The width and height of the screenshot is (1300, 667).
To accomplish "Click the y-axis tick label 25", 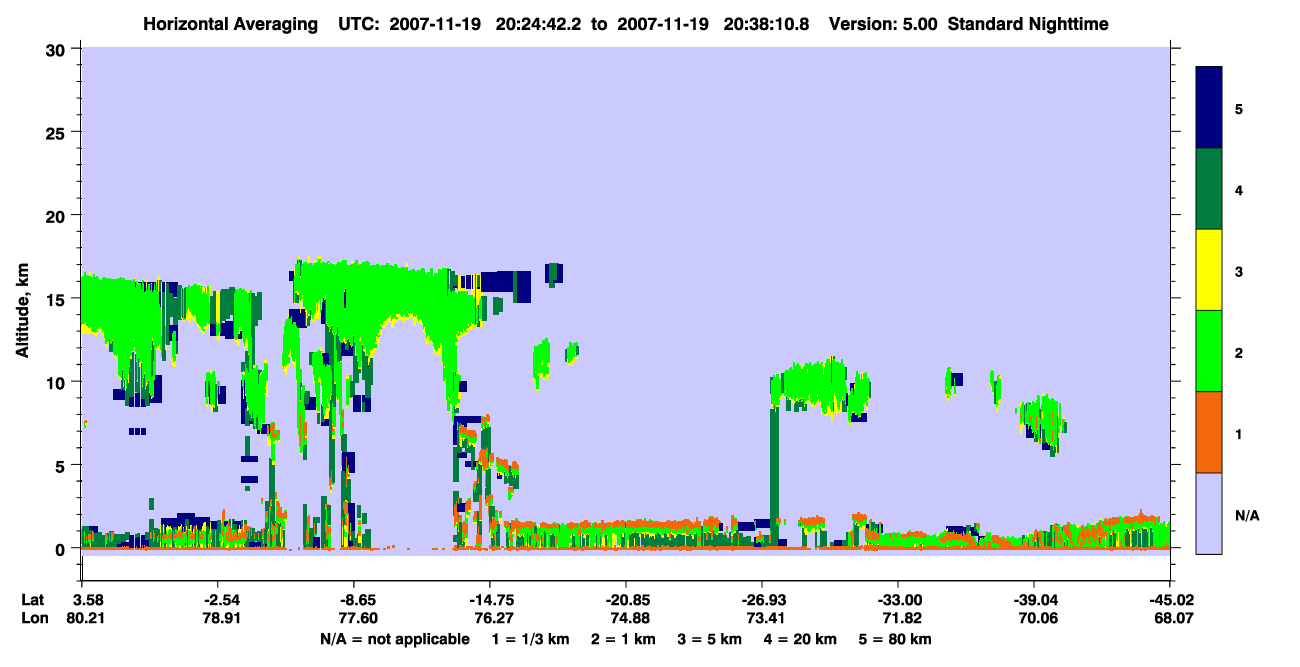I will pos(58,132).
